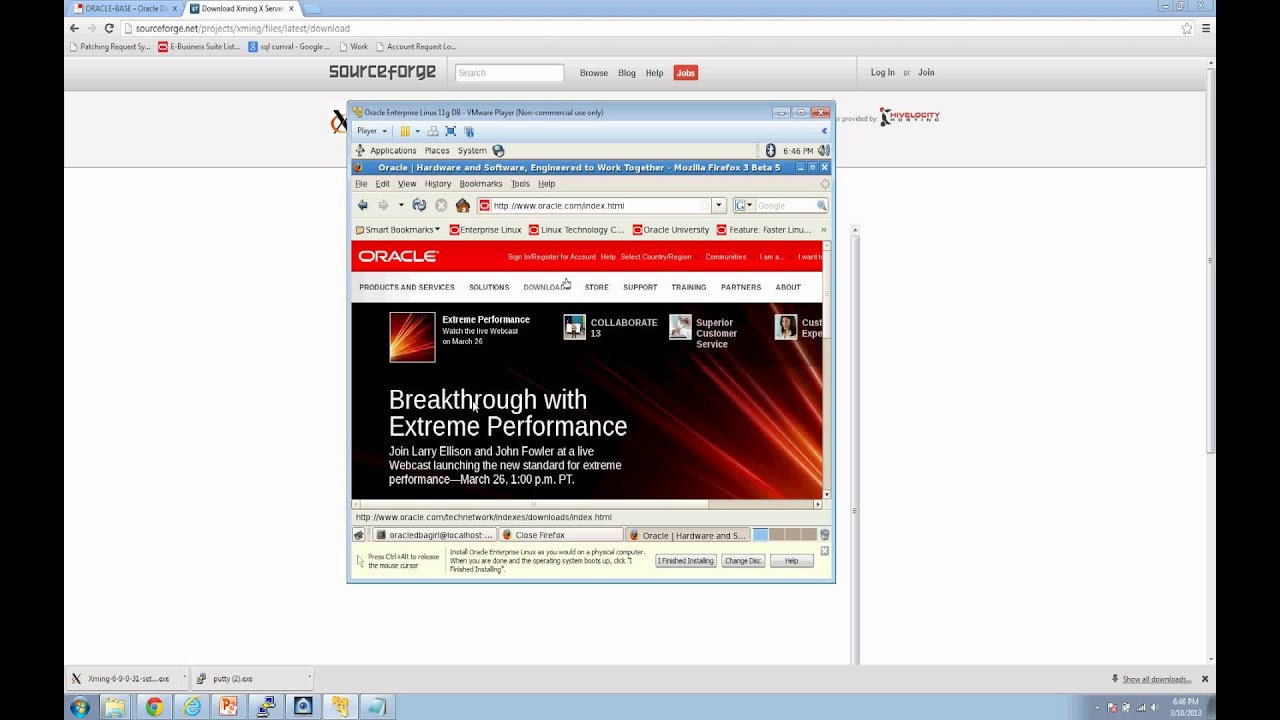Open the Firefox History menu
Image resolution: width=1280 pixels, height=720 pixels.
coord(438,184)
